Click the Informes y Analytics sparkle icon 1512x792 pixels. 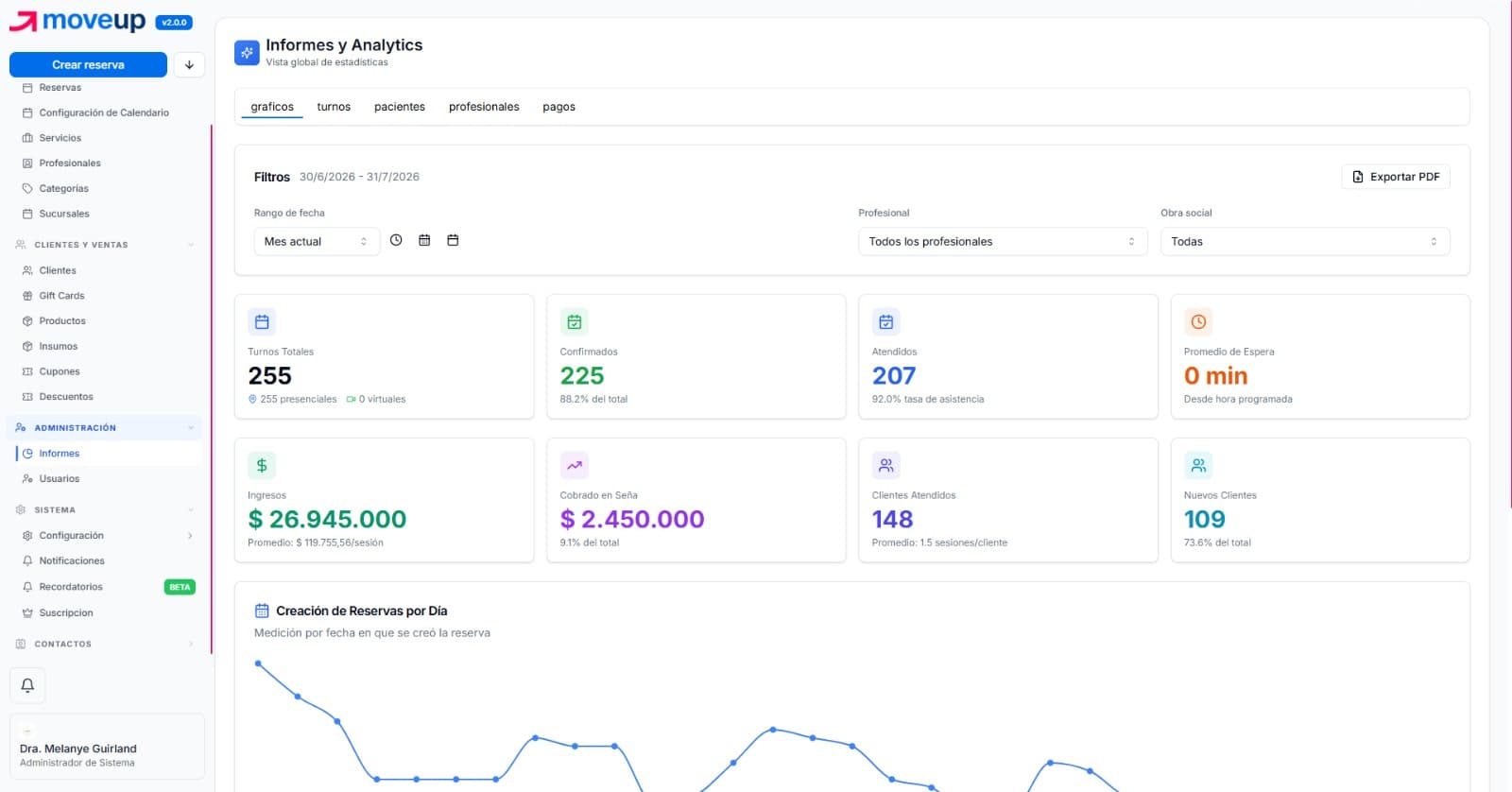(247, 53)
